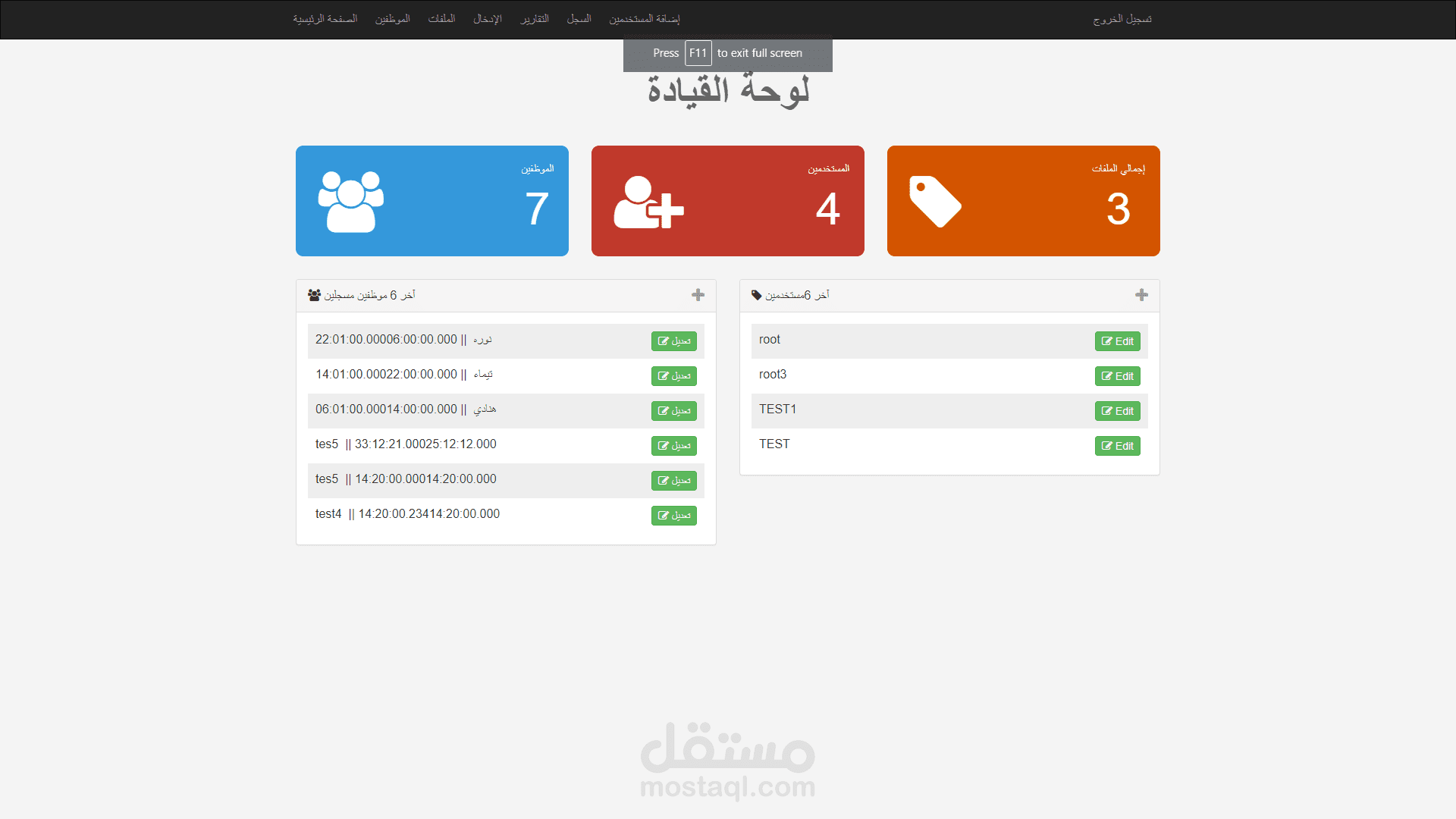This screenshot has height=819, width=1456.
Task: Open الصفحة الرئيسية in the navbar
Action: [x=325, y=19]
